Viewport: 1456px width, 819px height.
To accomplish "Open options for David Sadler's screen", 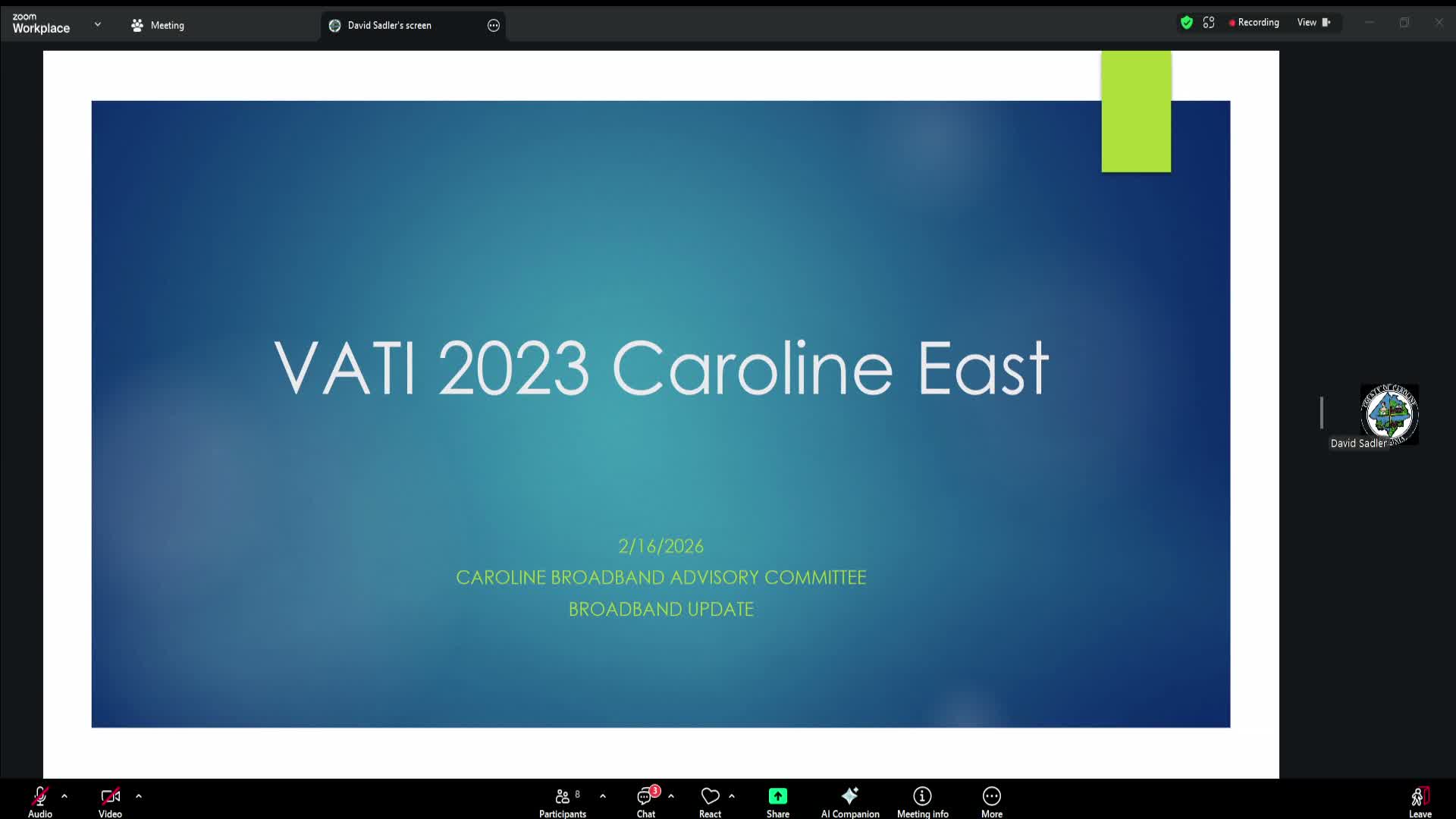I will click(x=494, y=25).
